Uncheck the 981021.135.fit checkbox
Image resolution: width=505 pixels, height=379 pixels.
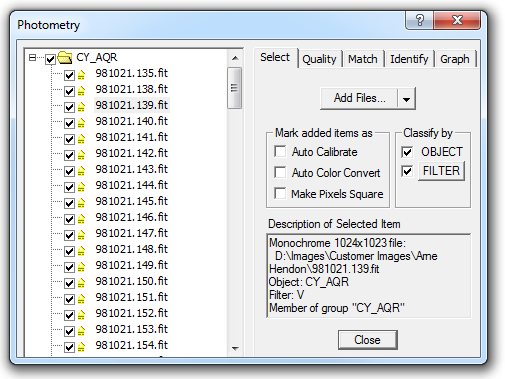69,75
